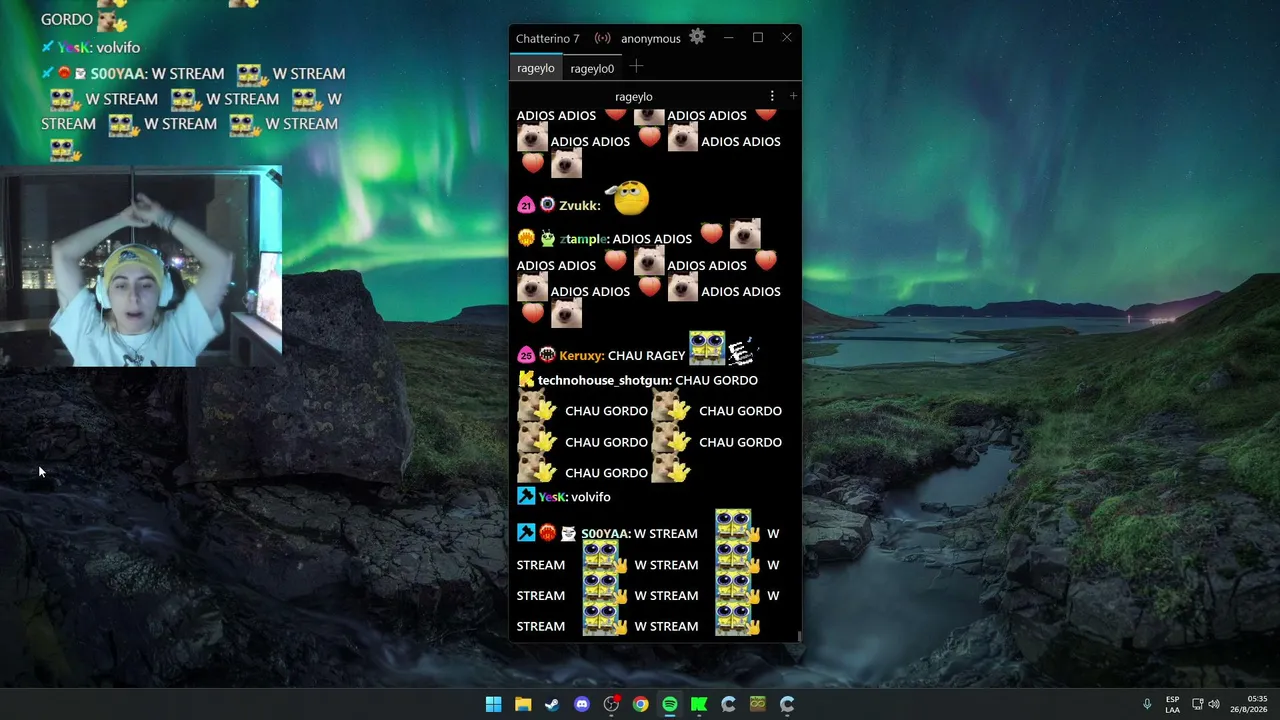Click the Chatterino chat scrollbar
This screenshot has width=1280, height=720.
798,636
